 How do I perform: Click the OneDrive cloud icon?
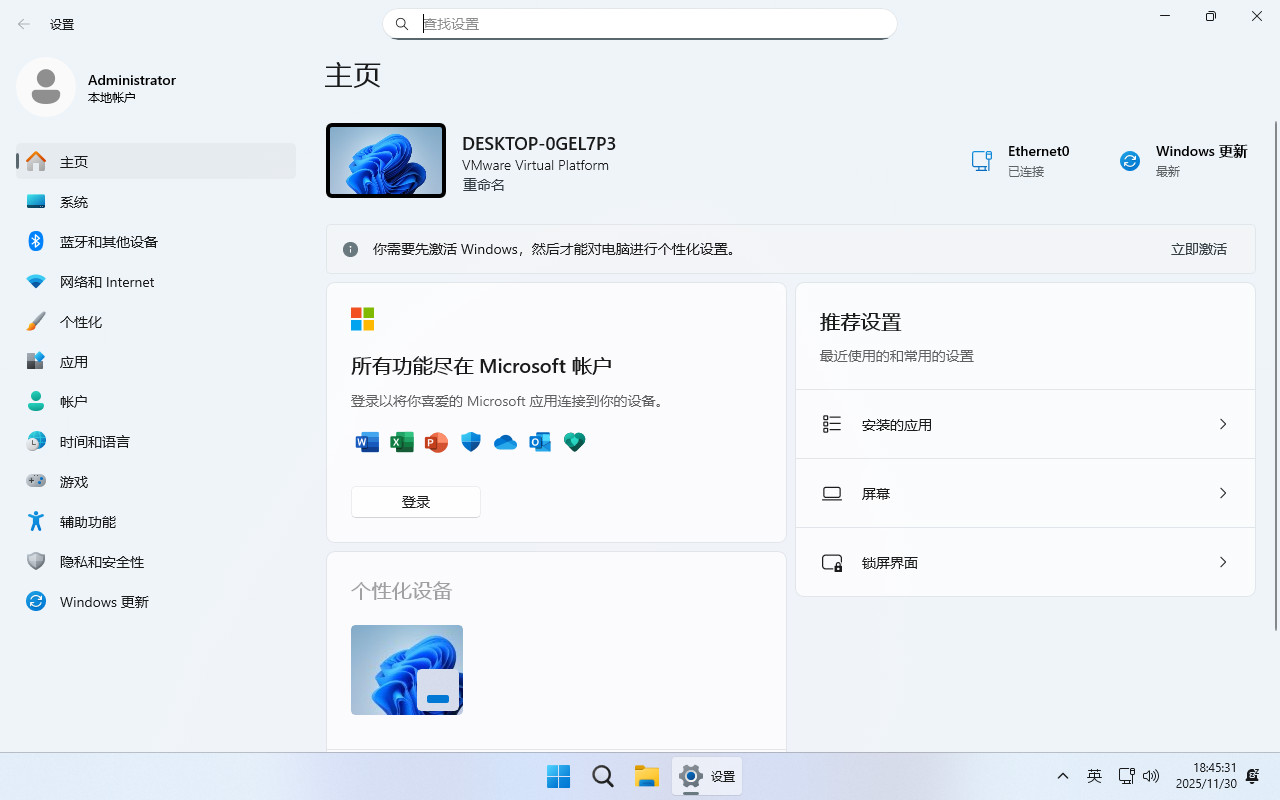505,442
